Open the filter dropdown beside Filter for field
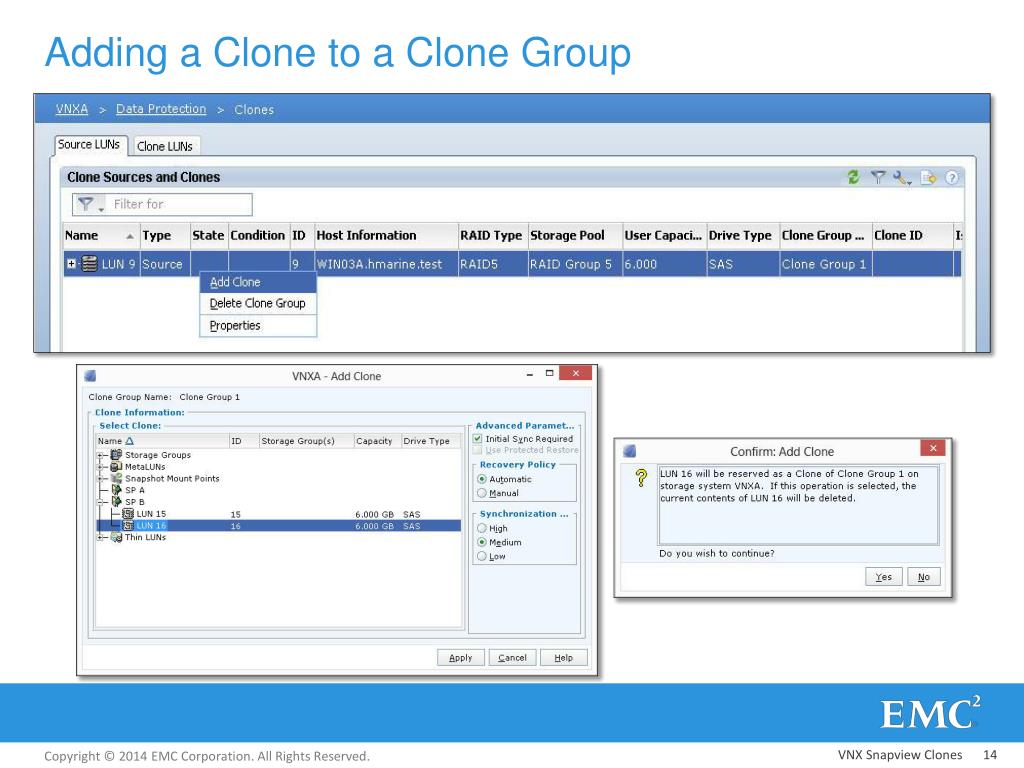 90,204
